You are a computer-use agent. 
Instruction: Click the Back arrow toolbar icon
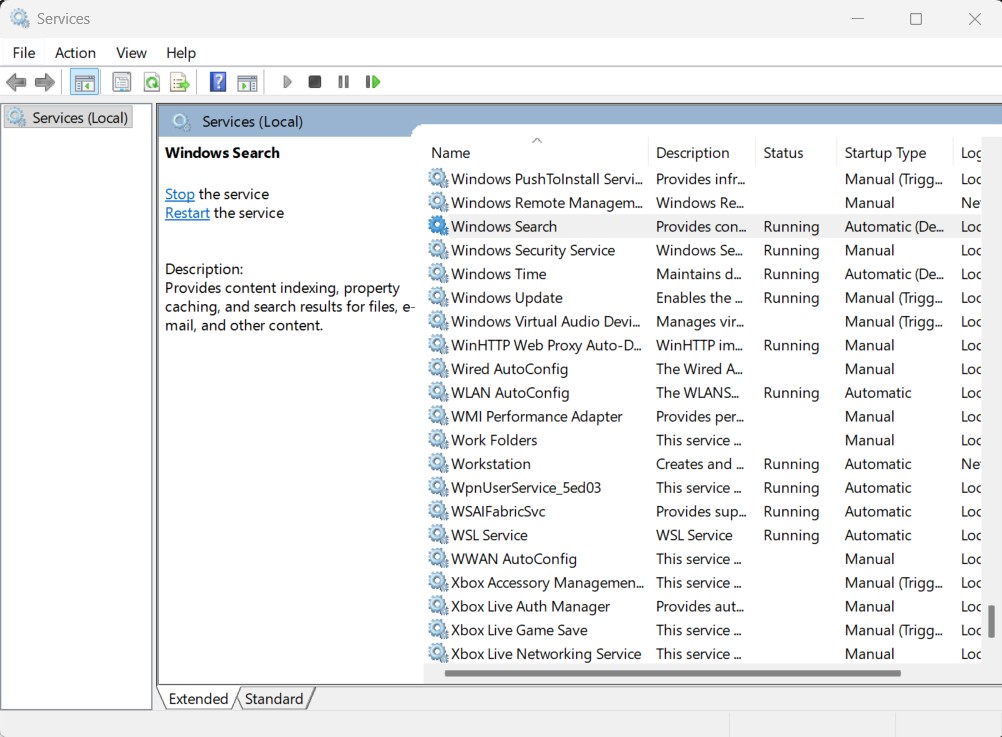click(16, 82)
